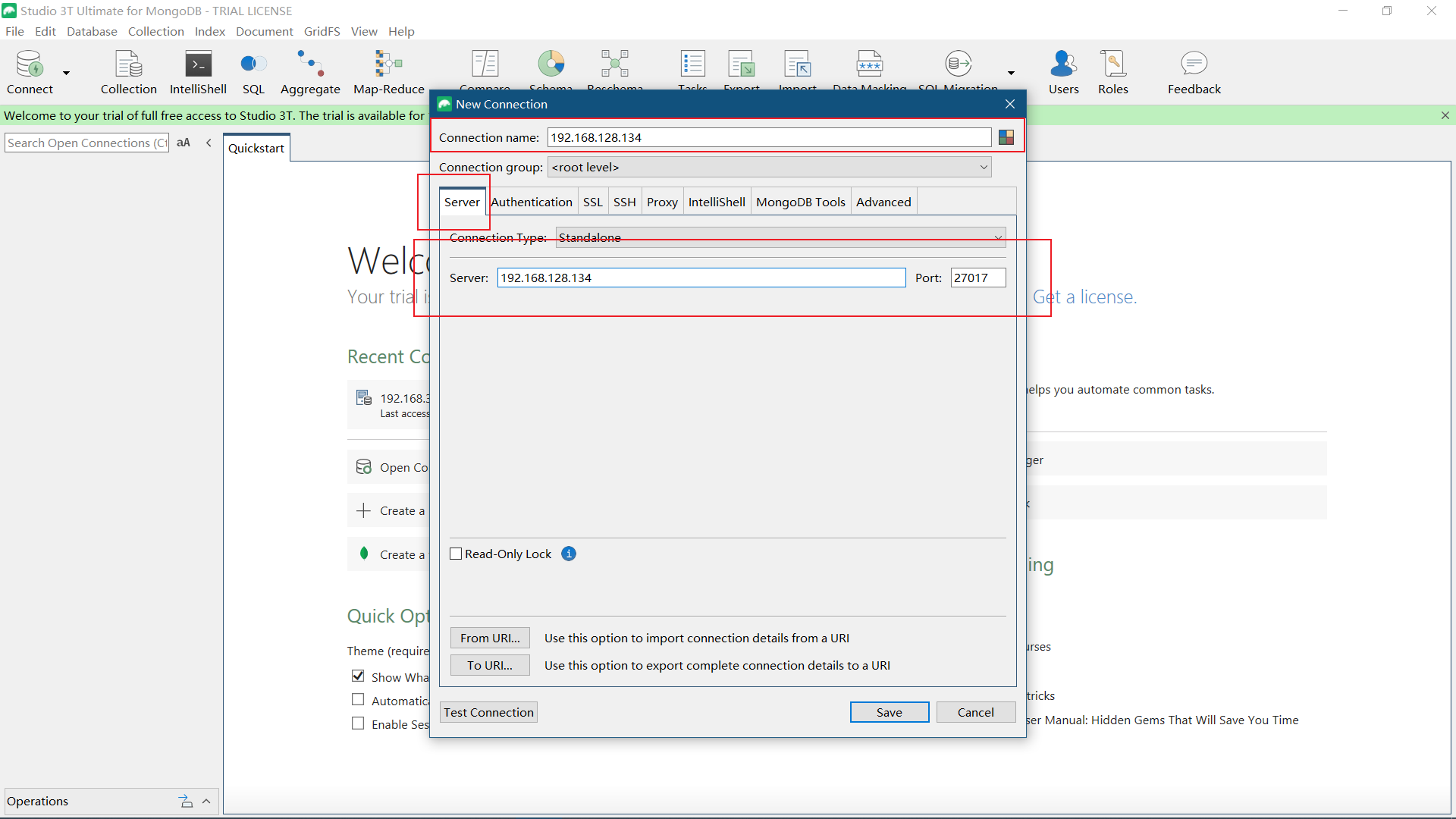Screen dimensions: 1456x819
Task: Open the GridFS menu
Action: pyautogui.click(x=322, y=31)
